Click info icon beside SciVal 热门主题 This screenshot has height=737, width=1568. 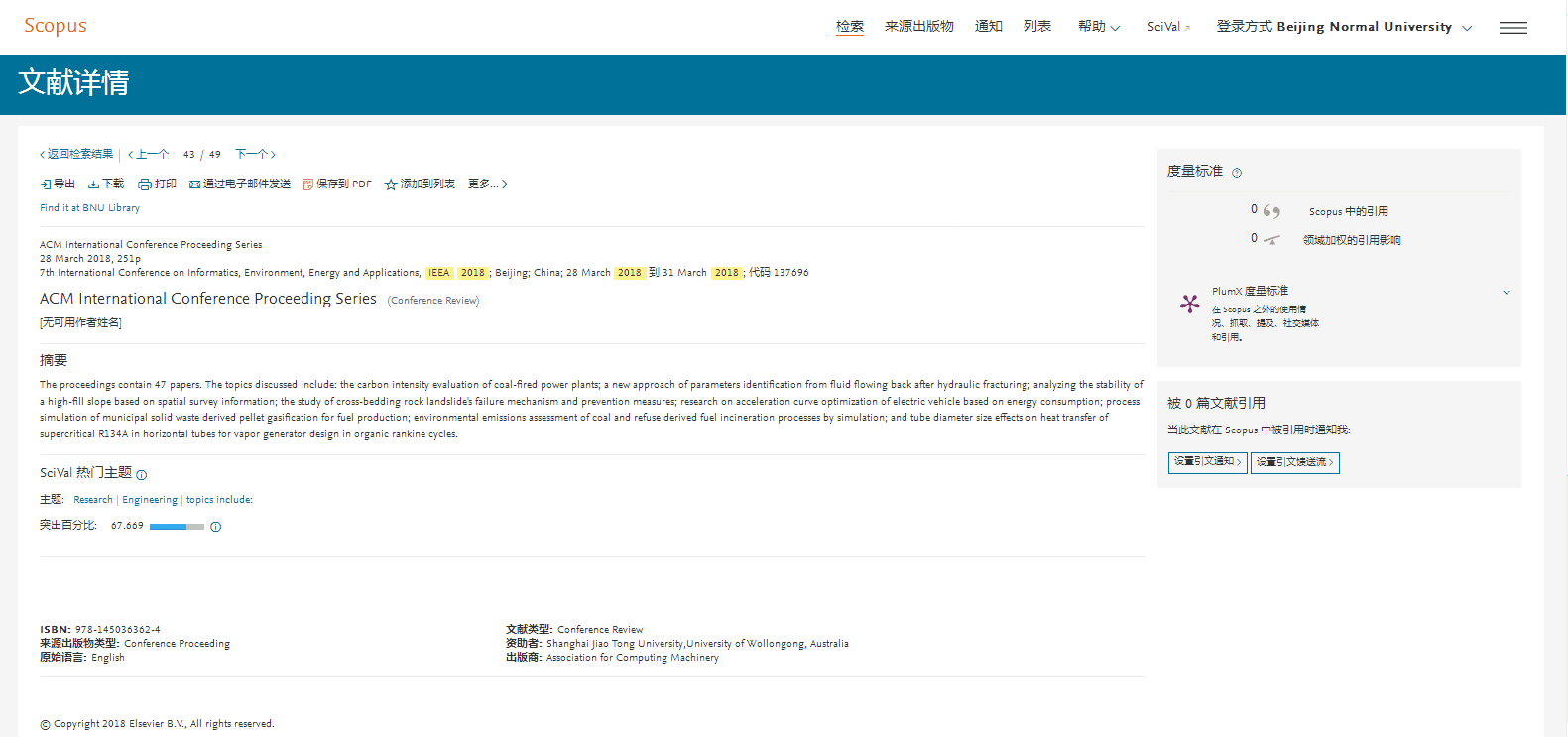[x=141, y=475]
